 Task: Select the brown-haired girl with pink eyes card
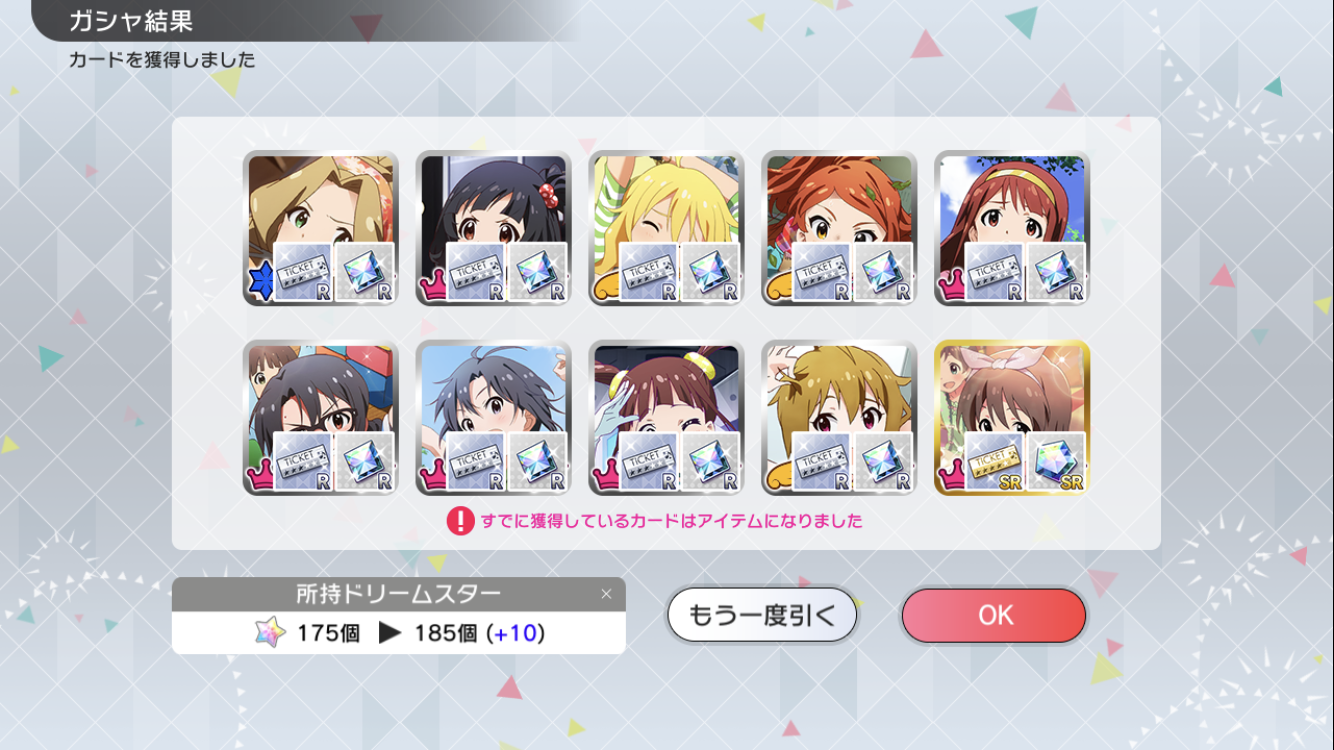[839, 417]
